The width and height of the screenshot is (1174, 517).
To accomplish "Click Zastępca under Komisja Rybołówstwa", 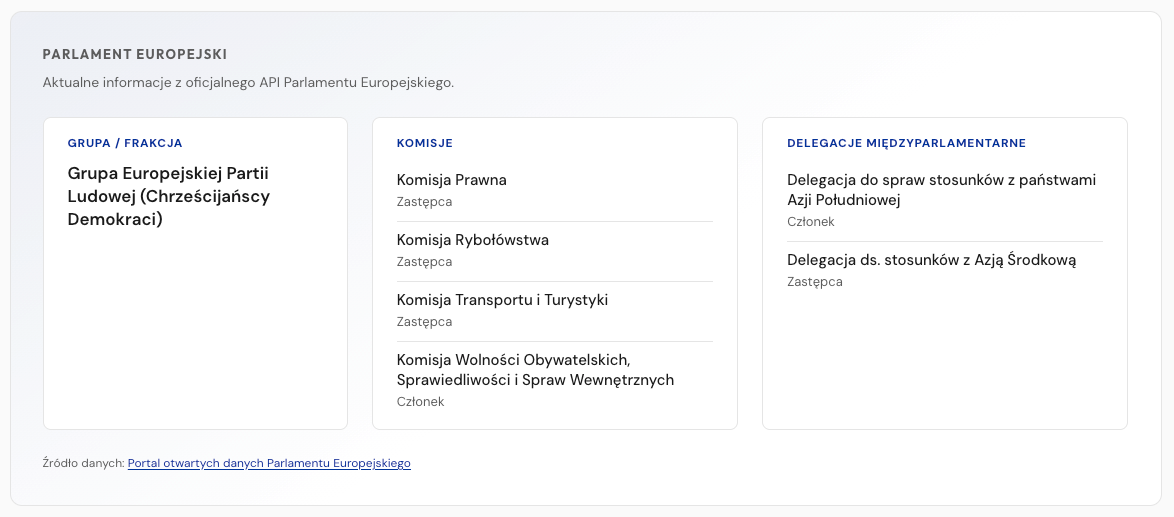I will [425, 262].
